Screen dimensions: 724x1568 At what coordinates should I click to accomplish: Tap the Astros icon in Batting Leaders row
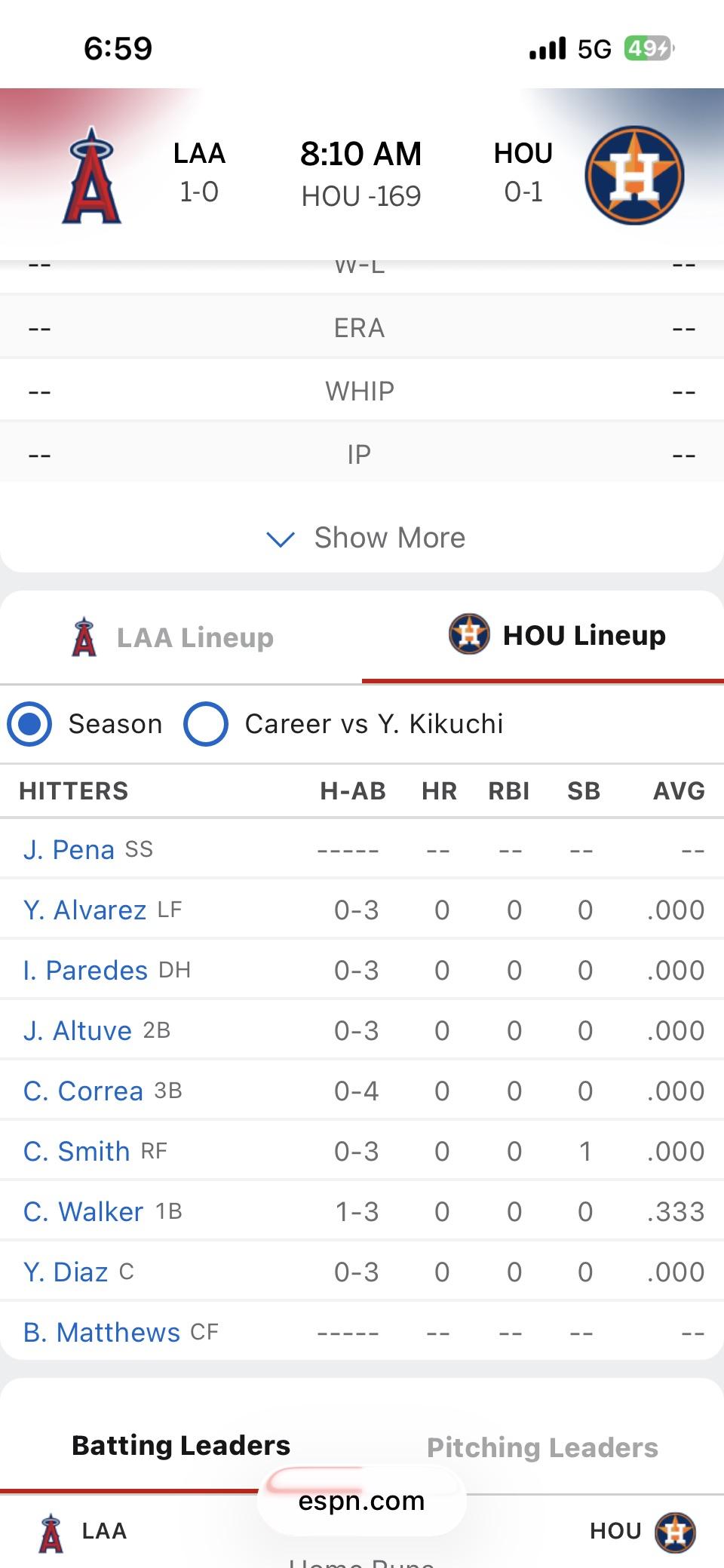click(x=675, y=1533)
